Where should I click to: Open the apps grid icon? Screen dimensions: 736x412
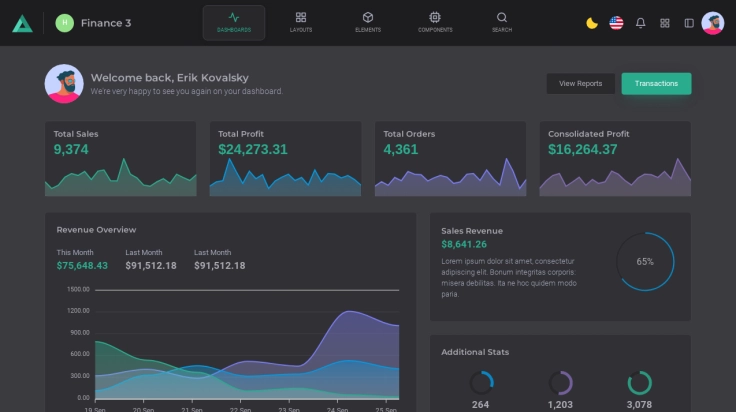tap(665, 23)
